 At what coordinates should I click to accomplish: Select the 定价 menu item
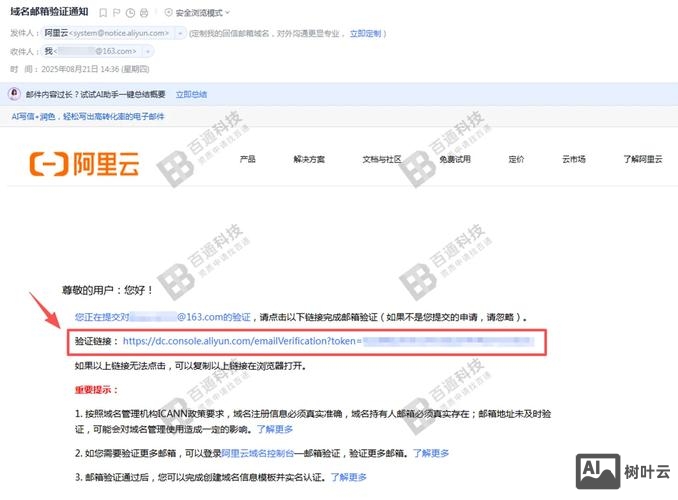516,159
